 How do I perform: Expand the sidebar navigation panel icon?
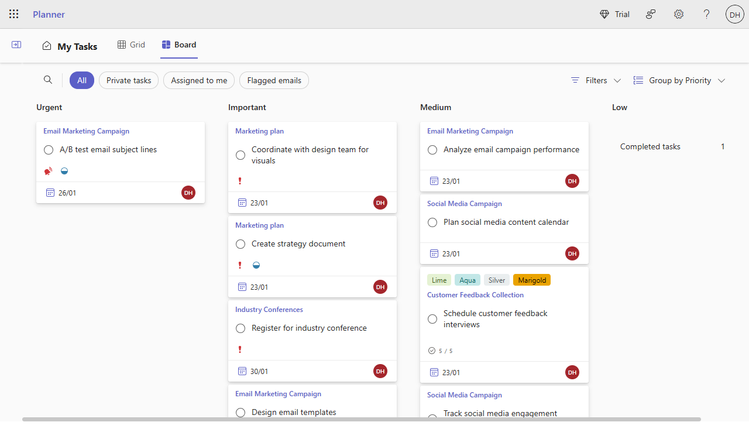click(16, 45)
